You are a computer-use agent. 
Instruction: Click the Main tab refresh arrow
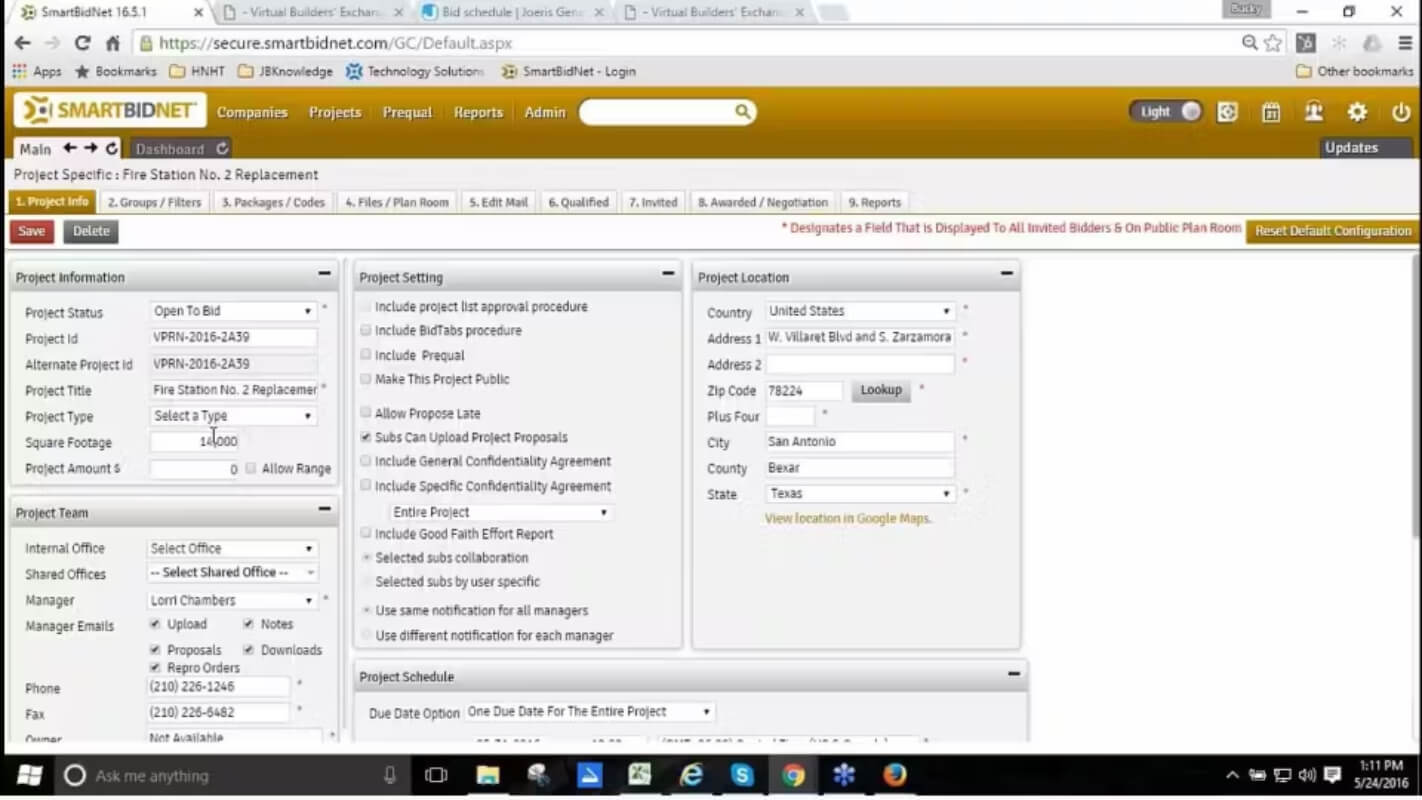click(112, 148)
